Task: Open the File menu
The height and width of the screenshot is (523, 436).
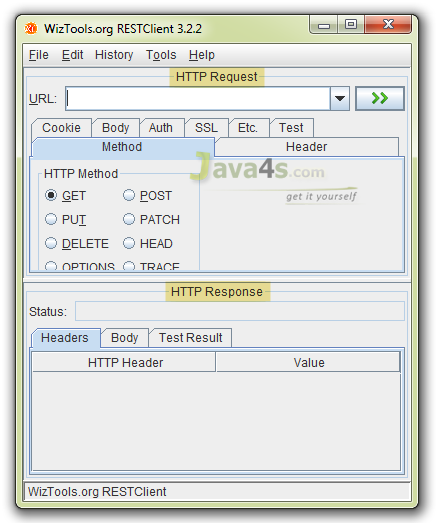Action: [x=39, y=55]
